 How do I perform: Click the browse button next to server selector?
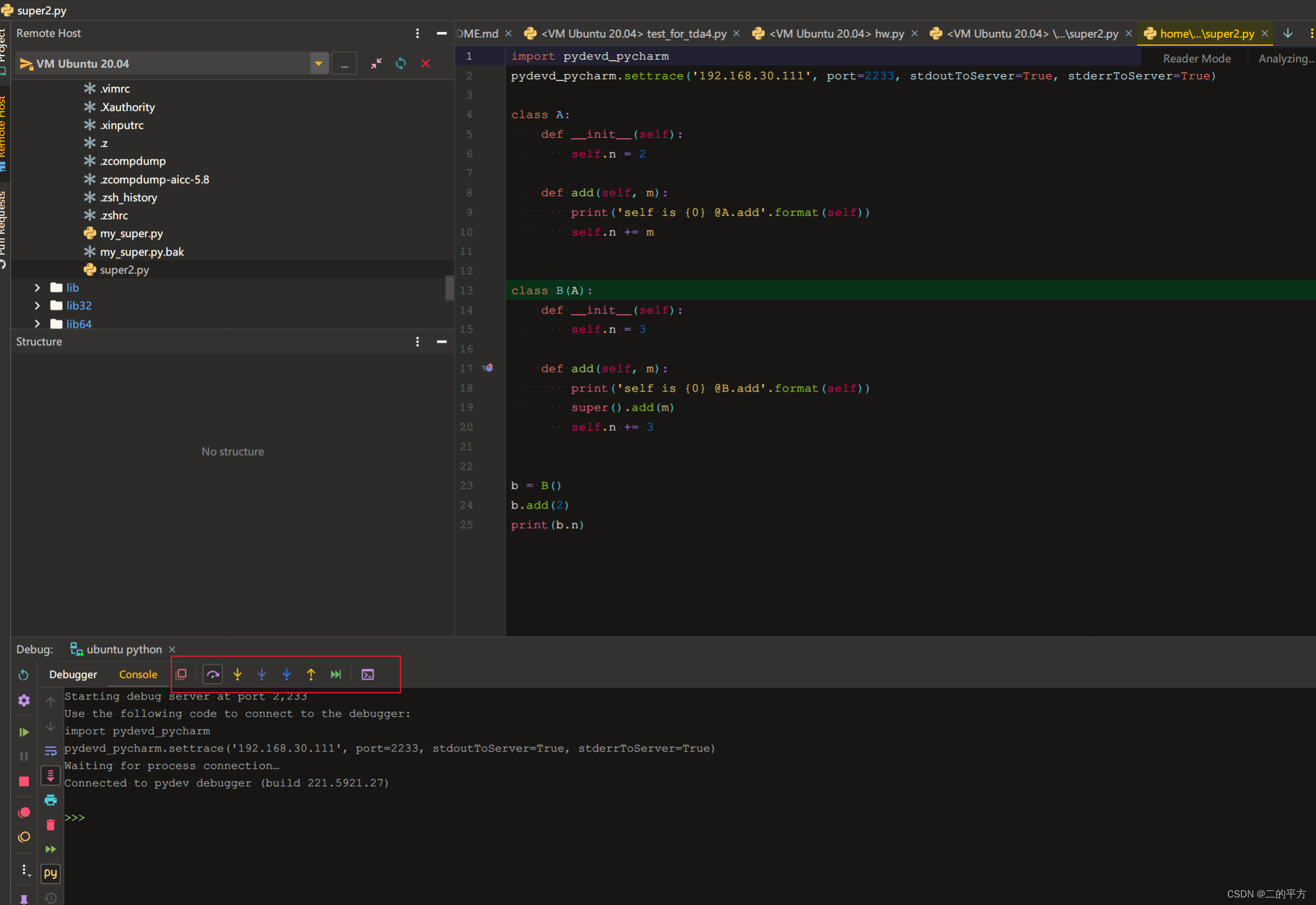click(x=344, y=64)
